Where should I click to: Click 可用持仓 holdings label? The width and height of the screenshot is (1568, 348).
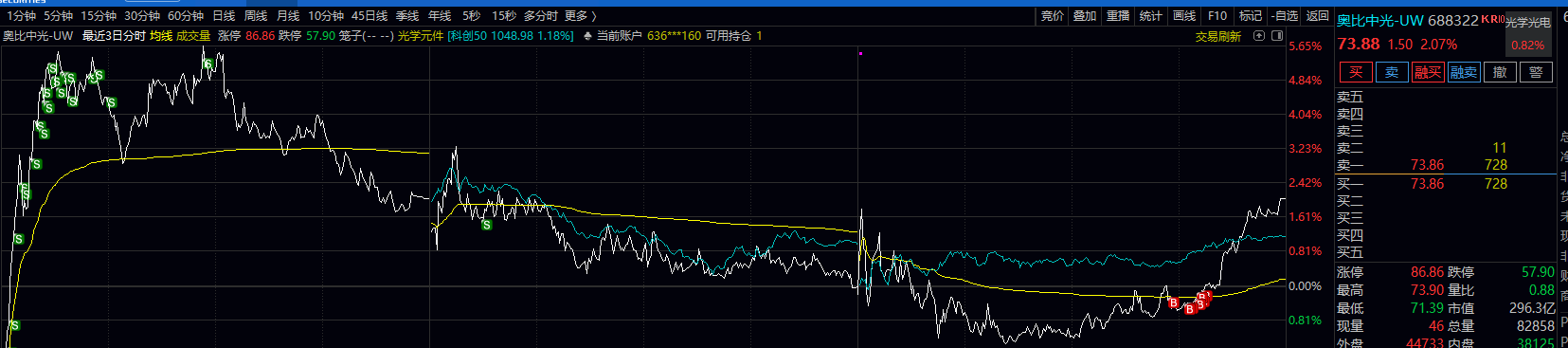[x=729, y=36]
